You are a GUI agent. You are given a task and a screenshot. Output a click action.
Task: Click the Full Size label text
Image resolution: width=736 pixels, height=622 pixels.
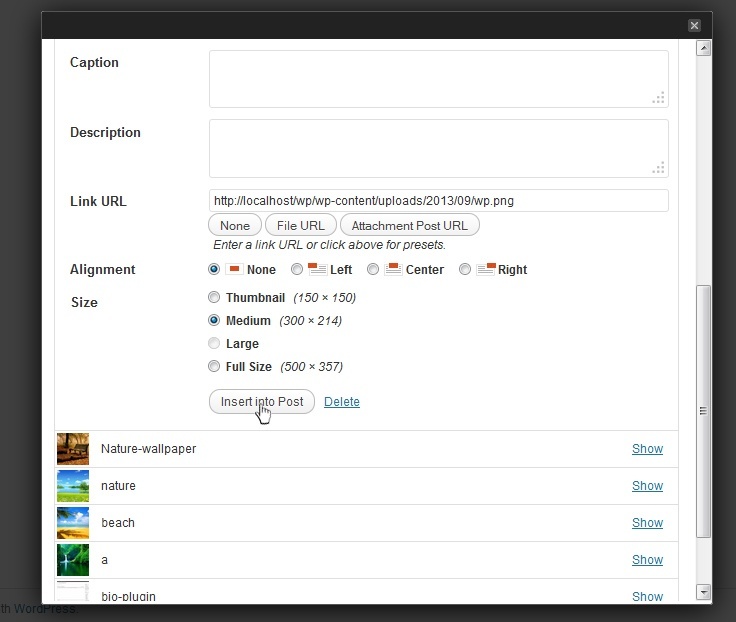click(x=249, y=367)
